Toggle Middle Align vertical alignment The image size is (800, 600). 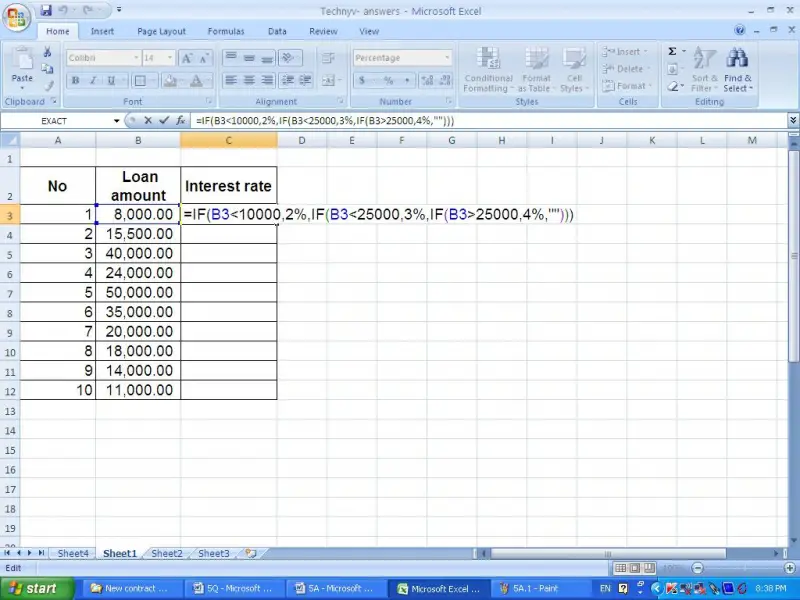tap(249, 58)
